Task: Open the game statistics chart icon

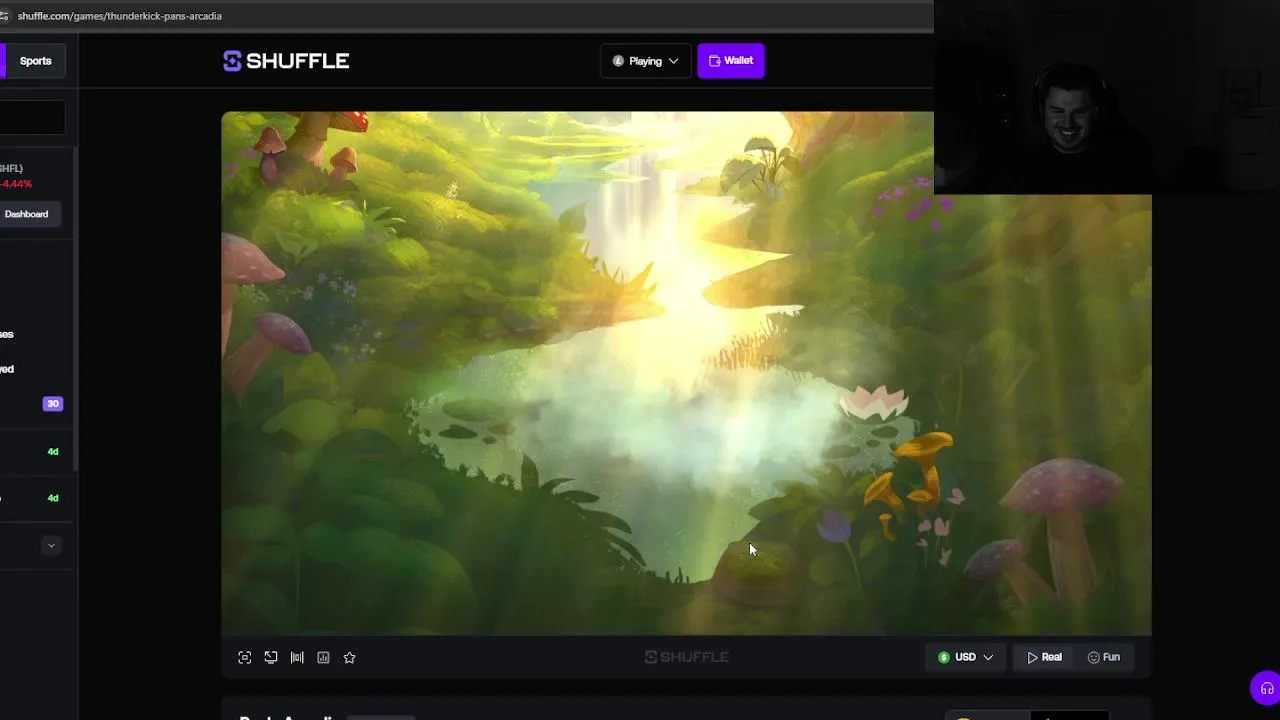Action: pos(323,657)
